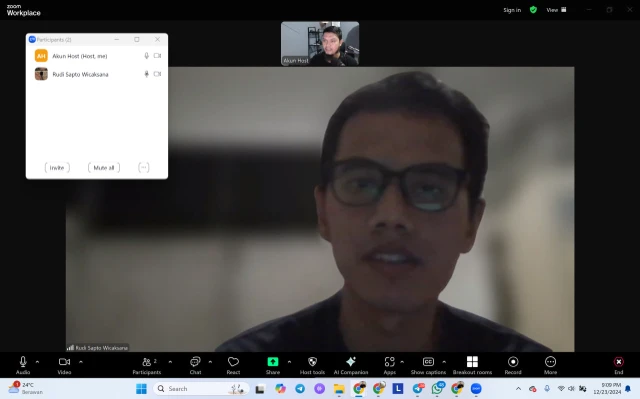640x399 pixels.
Task: Open the Windows Start menu
Action: pos(141,389)
